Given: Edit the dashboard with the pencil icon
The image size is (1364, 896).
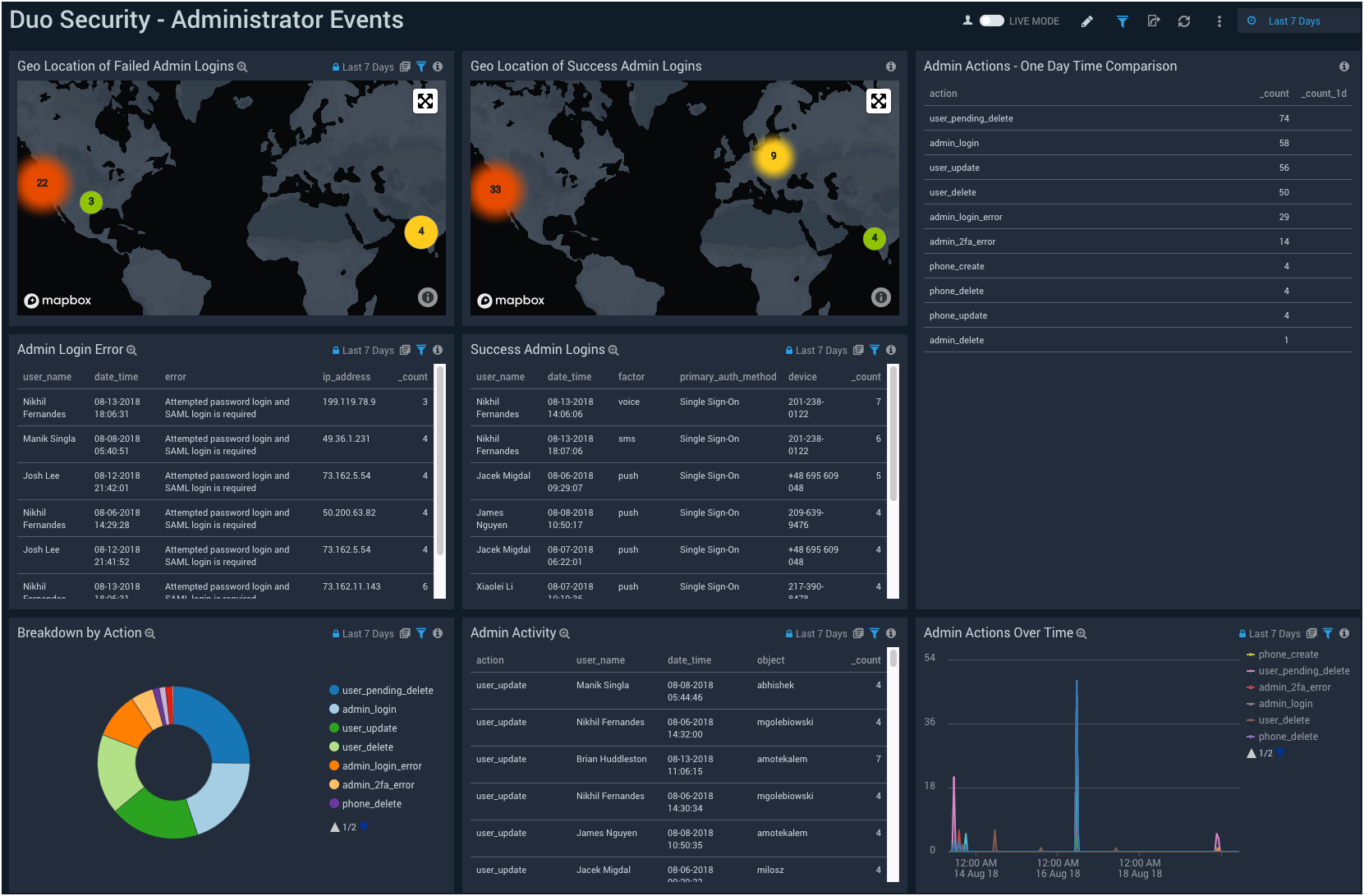Looking at the screenshot, I should coord(1087,21).
